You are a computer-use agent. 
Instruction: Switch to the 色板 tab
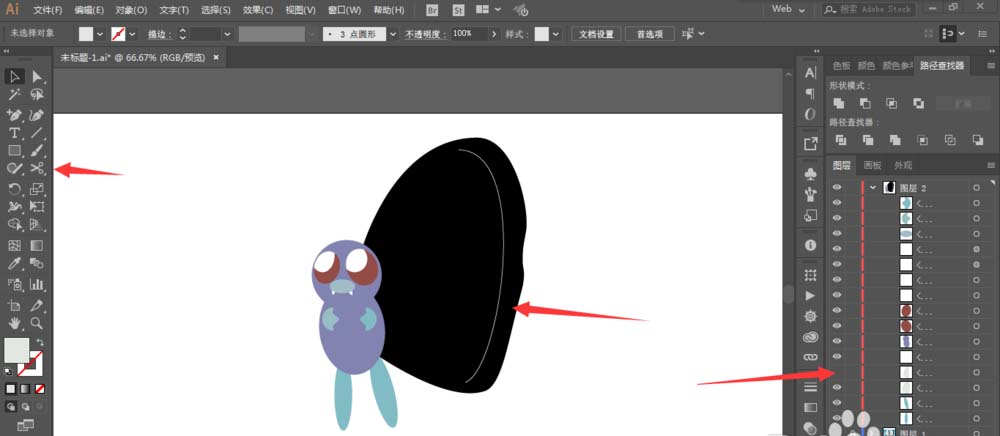[x=842, y=66]
